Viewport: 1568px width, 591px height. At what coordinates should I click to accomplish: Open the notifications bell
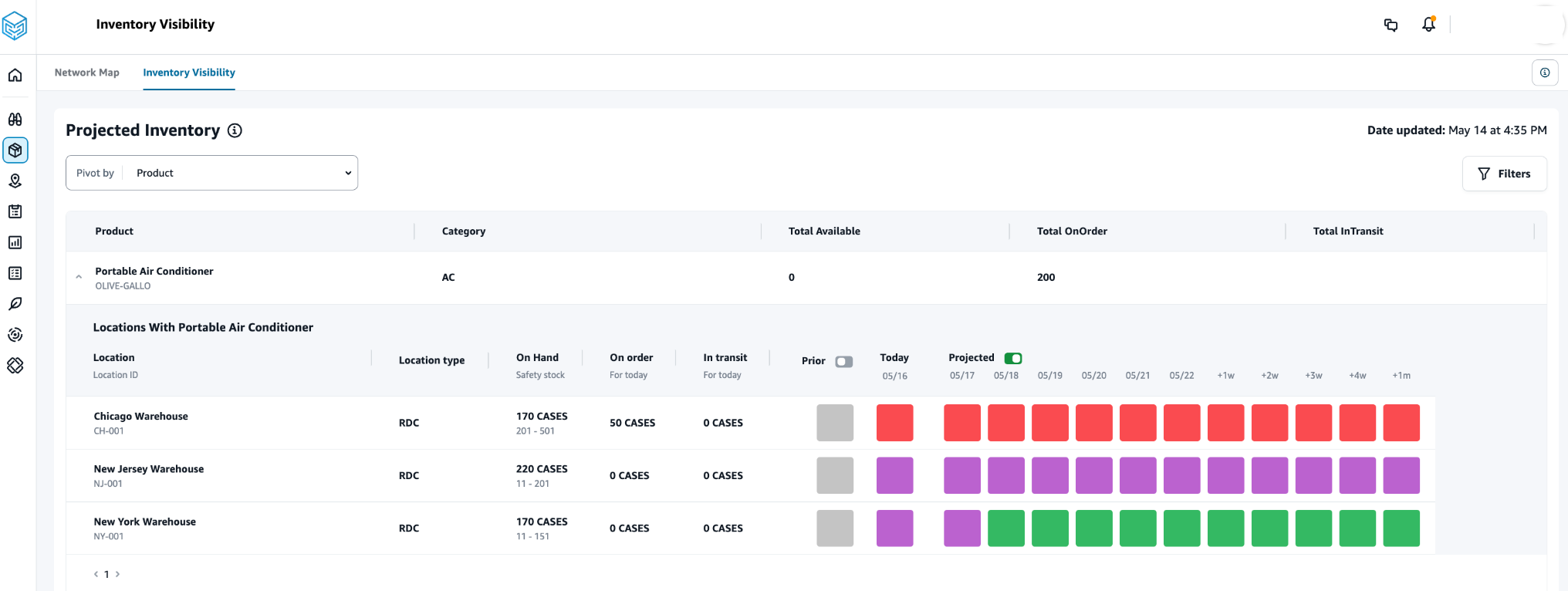(x=1428, y=25)
